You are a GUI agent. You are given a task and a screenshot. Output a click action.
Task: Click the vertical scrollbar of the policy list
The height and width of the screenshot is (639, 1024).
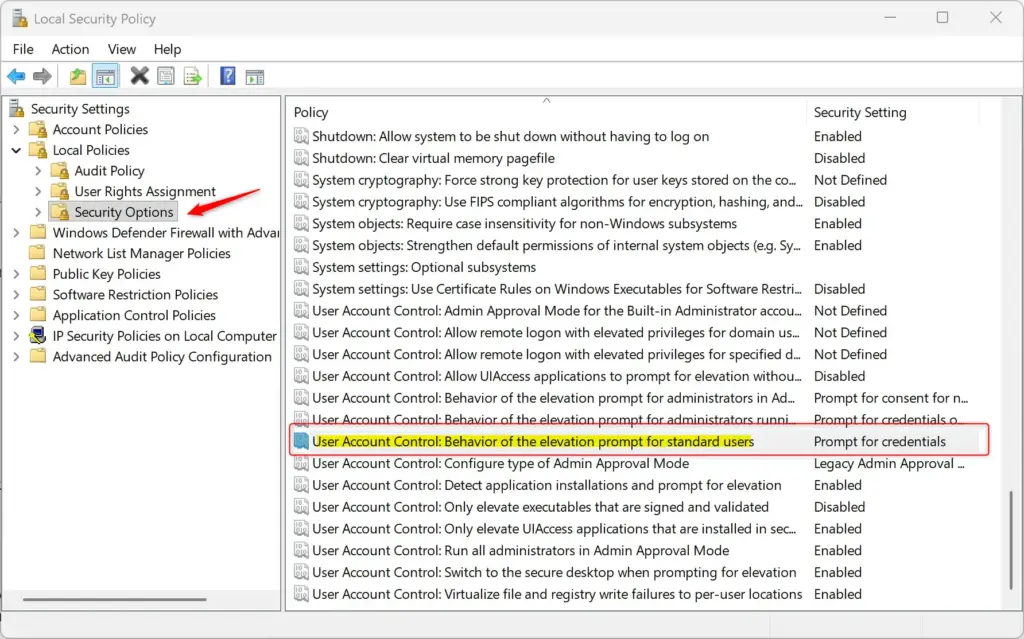coord(1011,539)
